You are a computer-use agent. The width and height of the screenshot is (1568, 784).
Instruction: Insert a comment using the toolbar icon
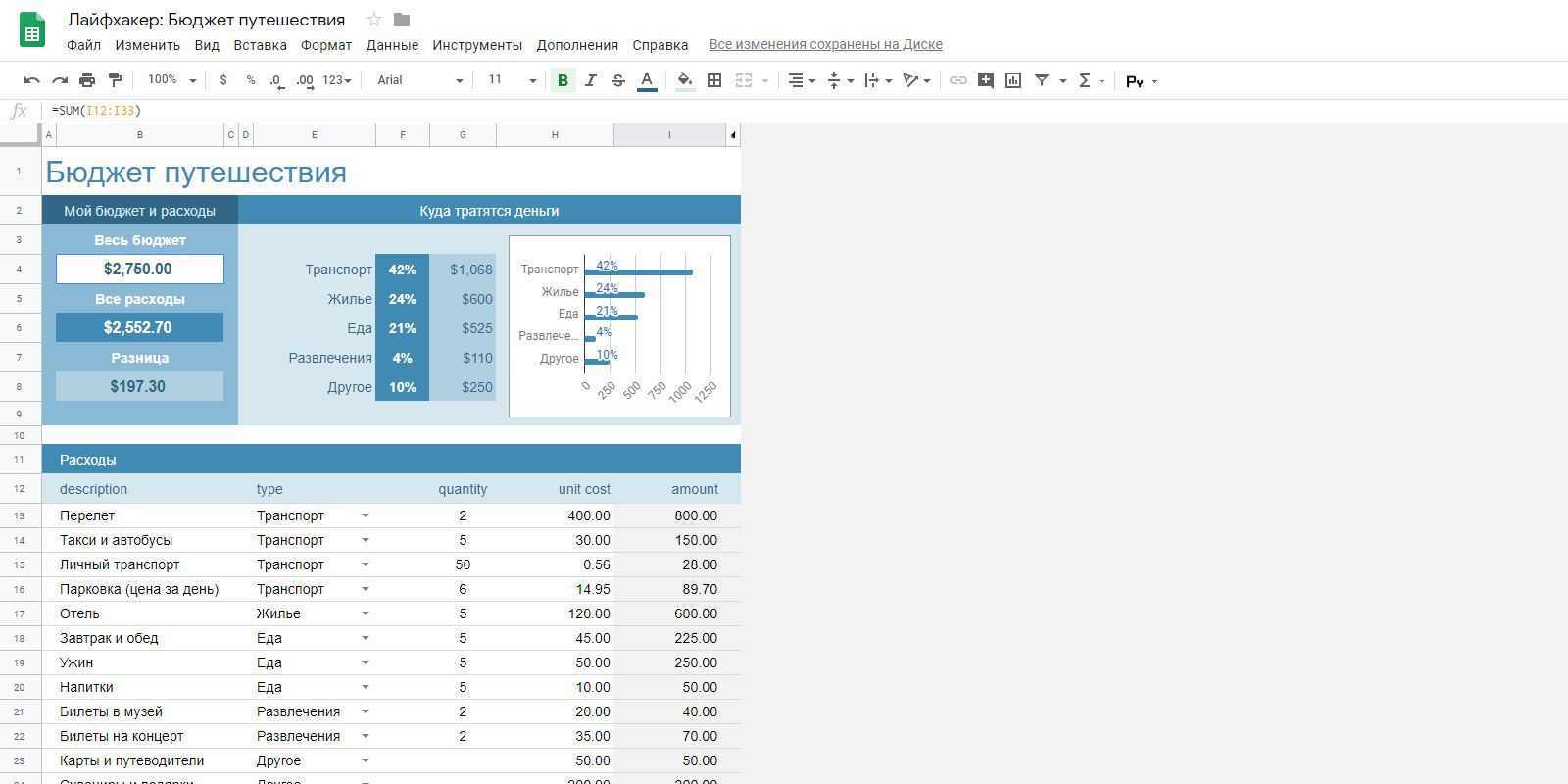pyautogui.click(x=986, y=80)
